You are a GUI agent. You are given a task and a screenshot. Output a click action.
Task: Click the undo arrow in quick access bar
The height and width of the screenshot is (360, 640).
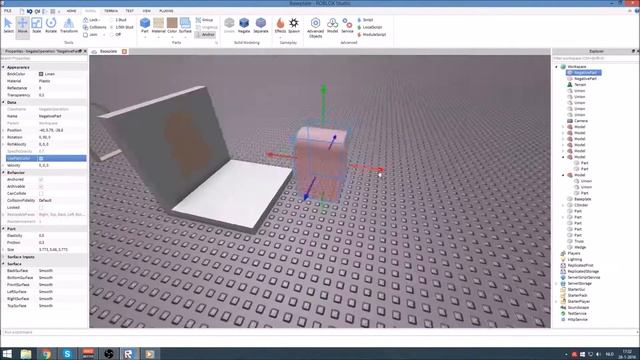coord(29,11)
